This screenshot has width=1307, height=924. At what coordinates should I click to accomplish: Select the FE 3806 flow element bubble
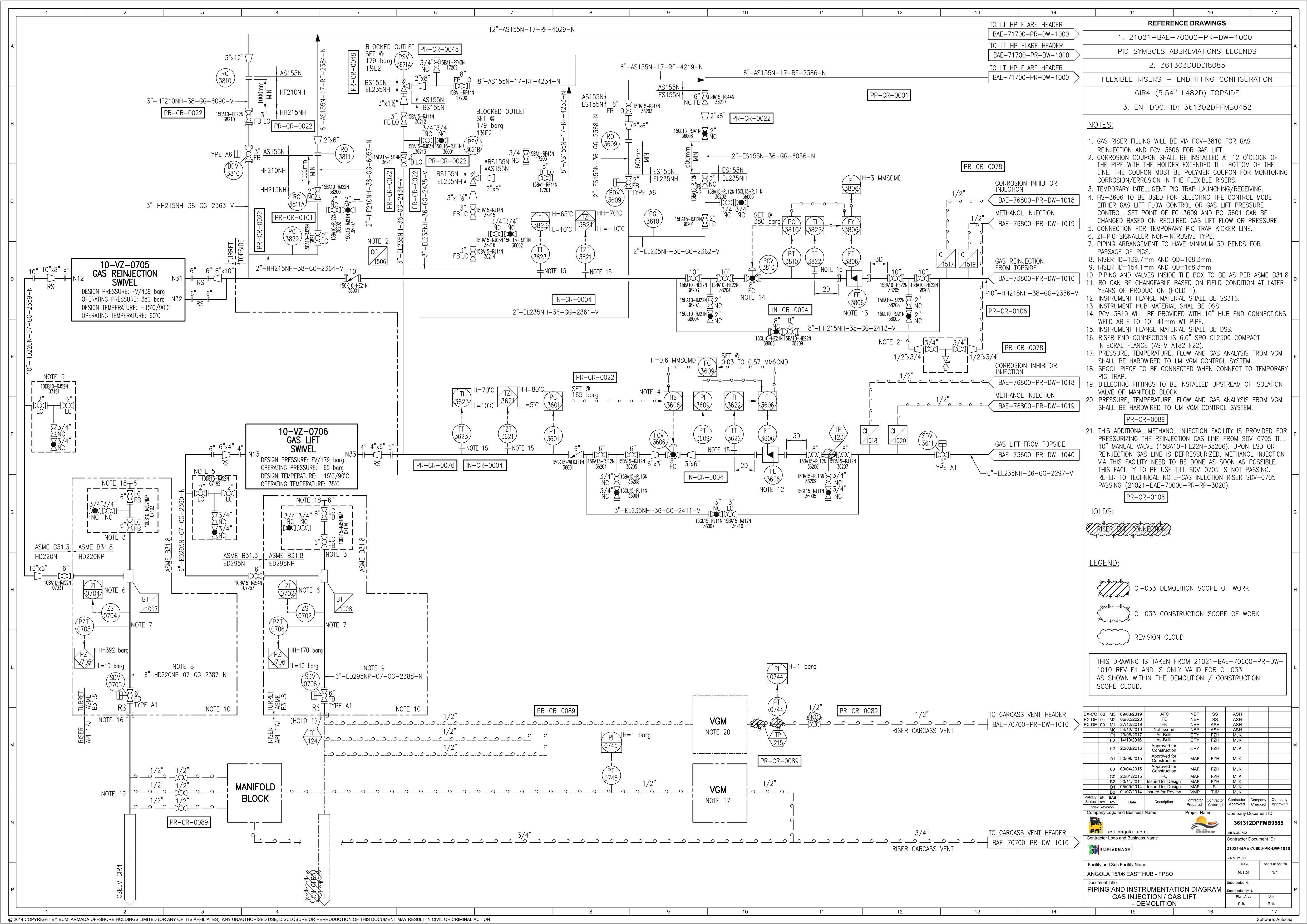click(x=857, y=299)
